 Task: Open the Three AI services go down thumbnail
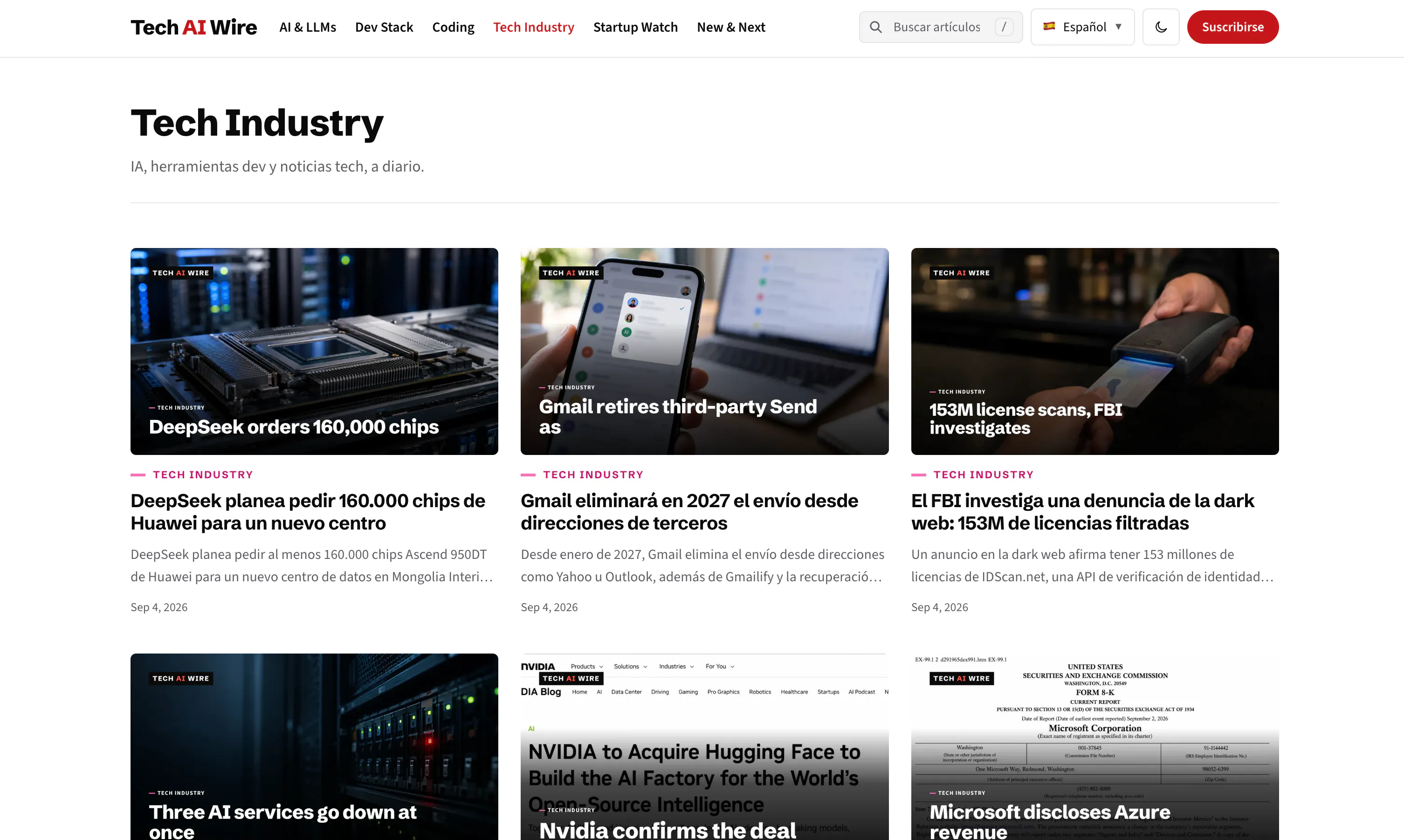tap(314, 747)
